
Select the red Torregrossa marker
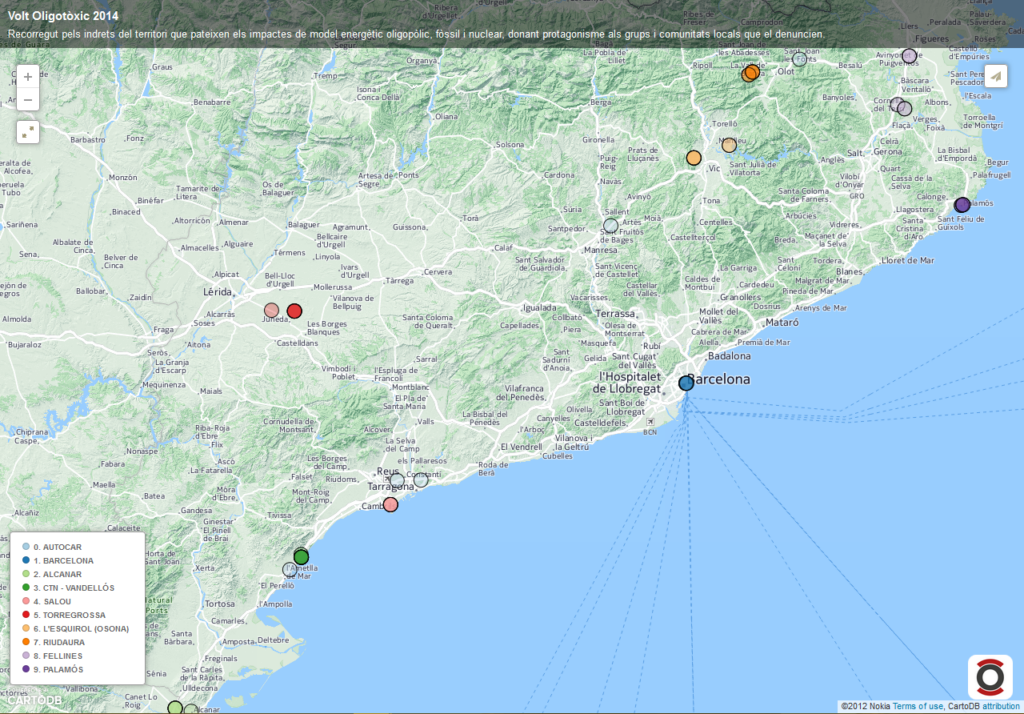point(295,311)
